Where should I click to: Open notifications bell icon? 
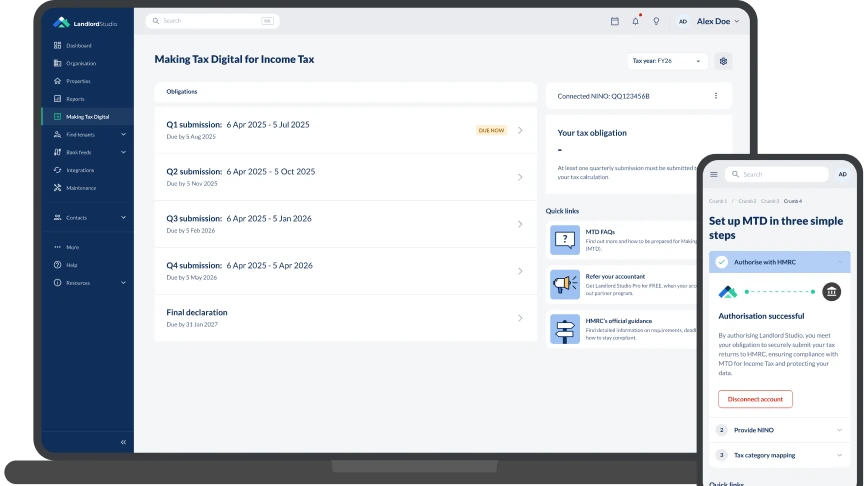pos(635,21)
